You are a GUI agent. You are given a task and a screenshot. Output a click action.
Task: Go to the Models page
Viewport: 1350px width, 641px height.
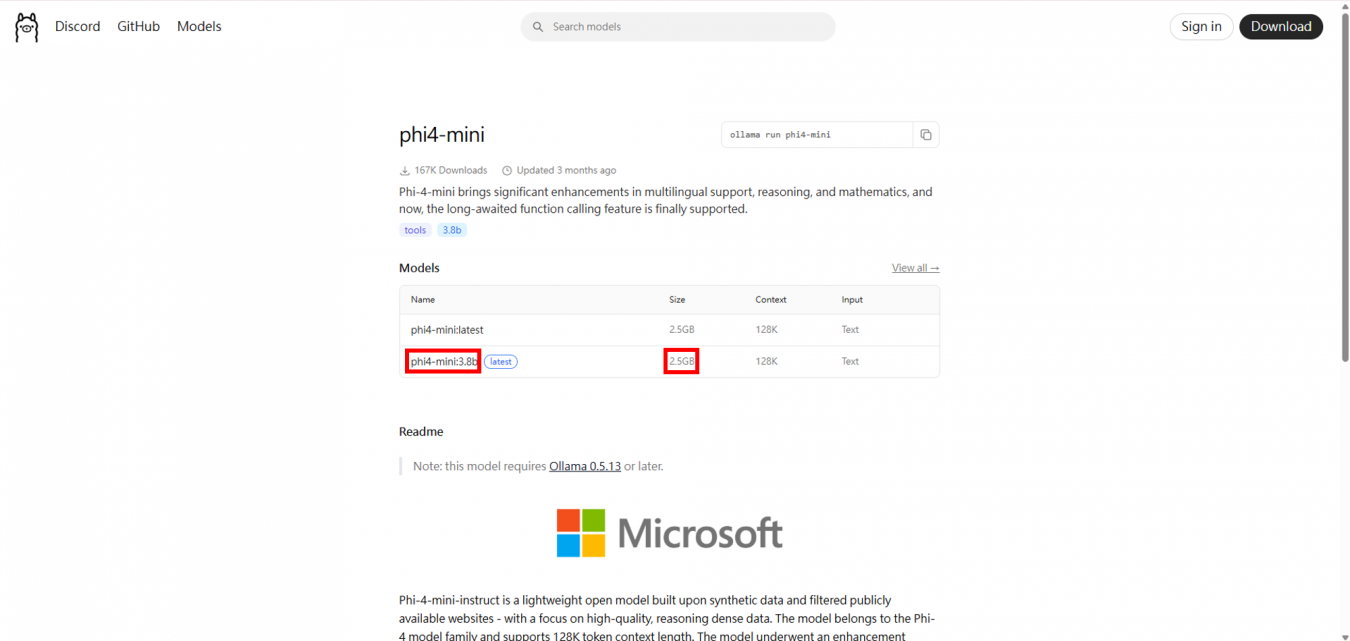(x=199, y=27)
